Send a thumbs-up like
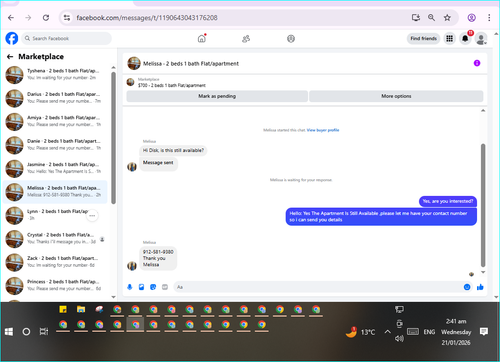500x362 pixels. tap(480, 287)
